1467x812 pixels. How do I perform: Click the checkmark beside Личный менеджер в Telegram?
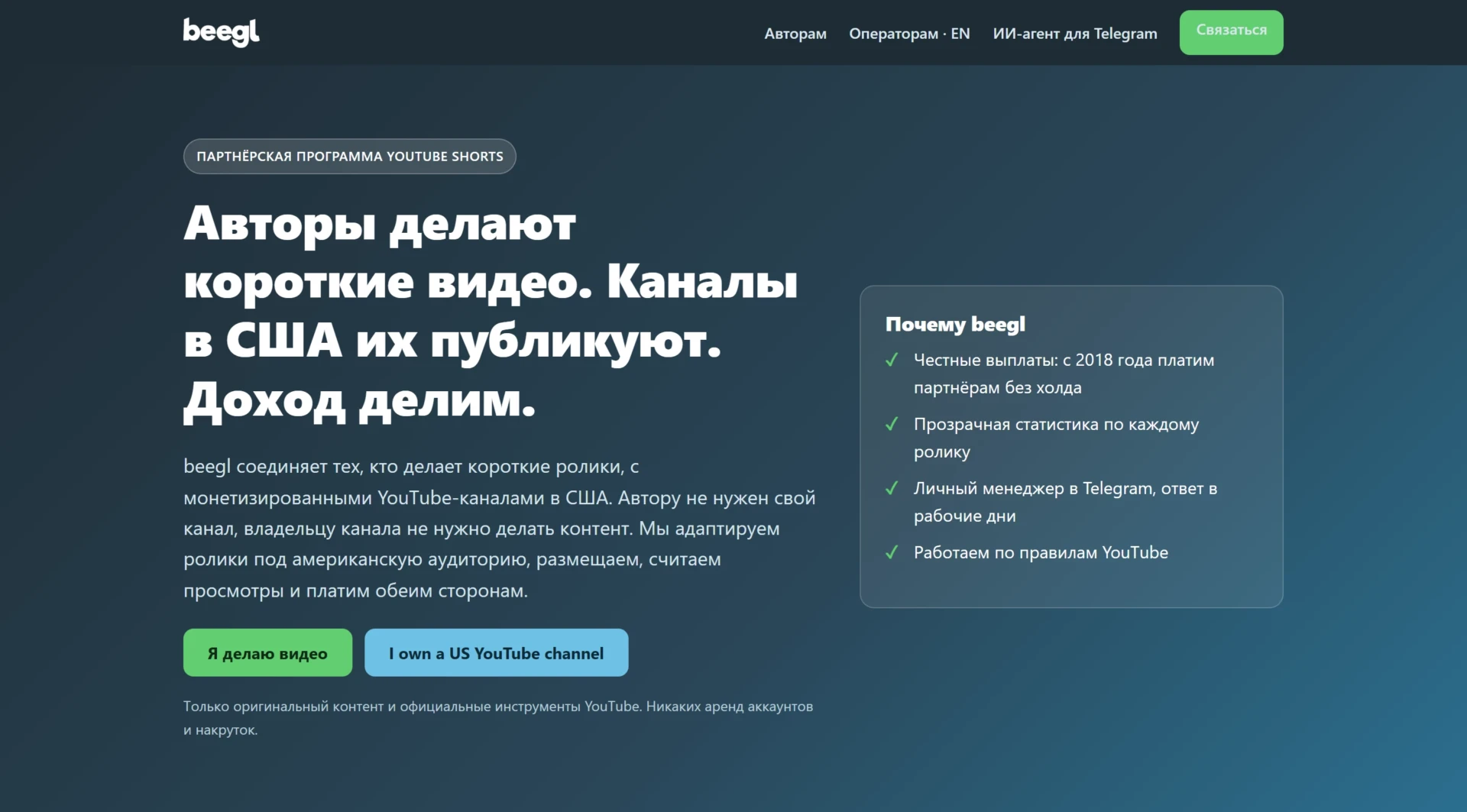(x=892, y=488)
